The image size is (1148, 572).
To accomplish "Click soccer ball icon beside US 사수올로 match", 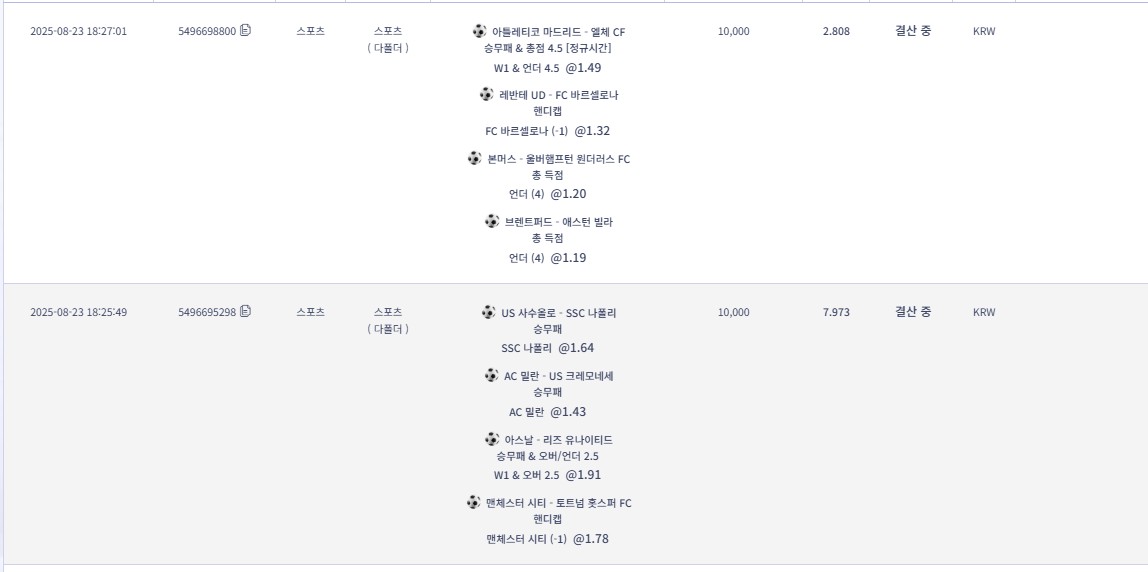I will point(488,312).
